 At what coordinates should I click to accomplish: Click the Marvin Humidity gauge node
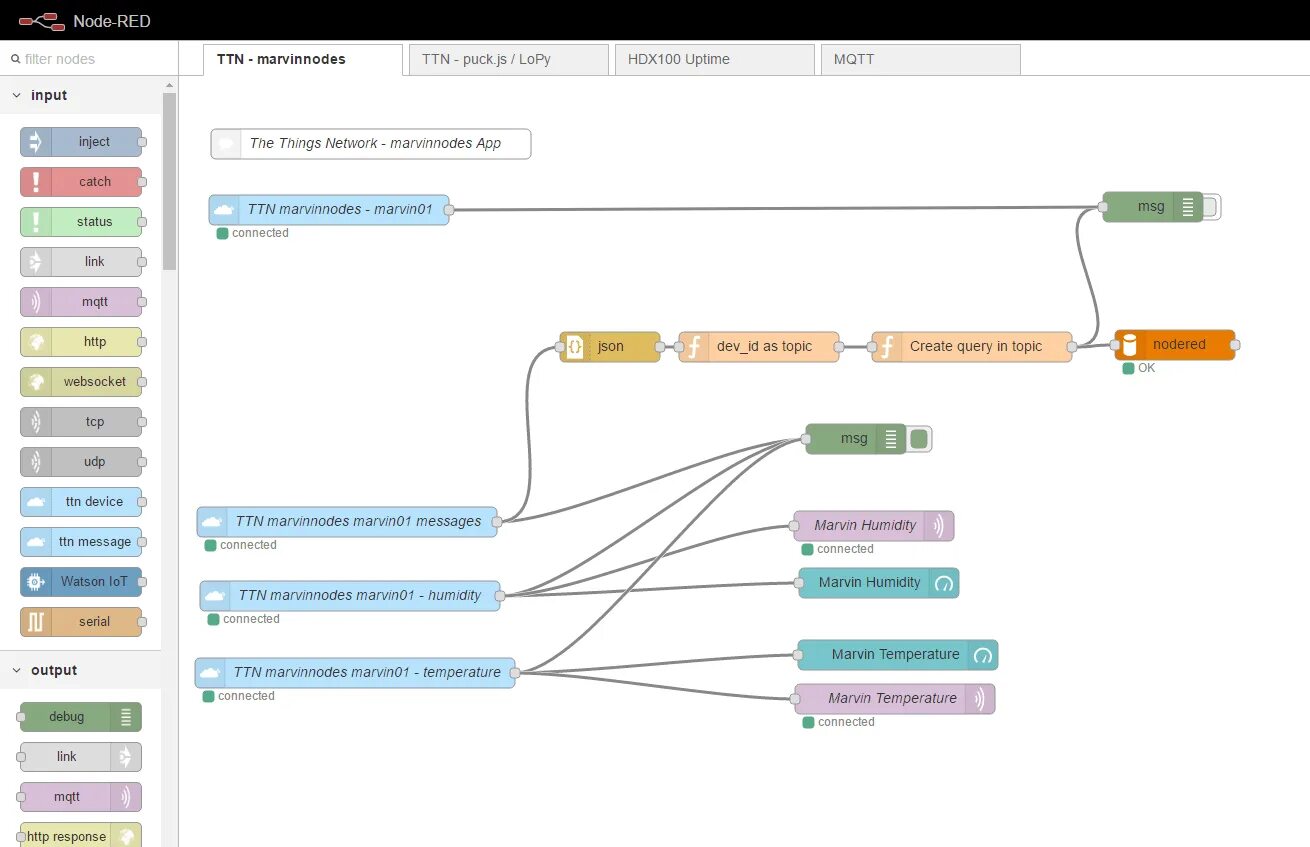879,583
